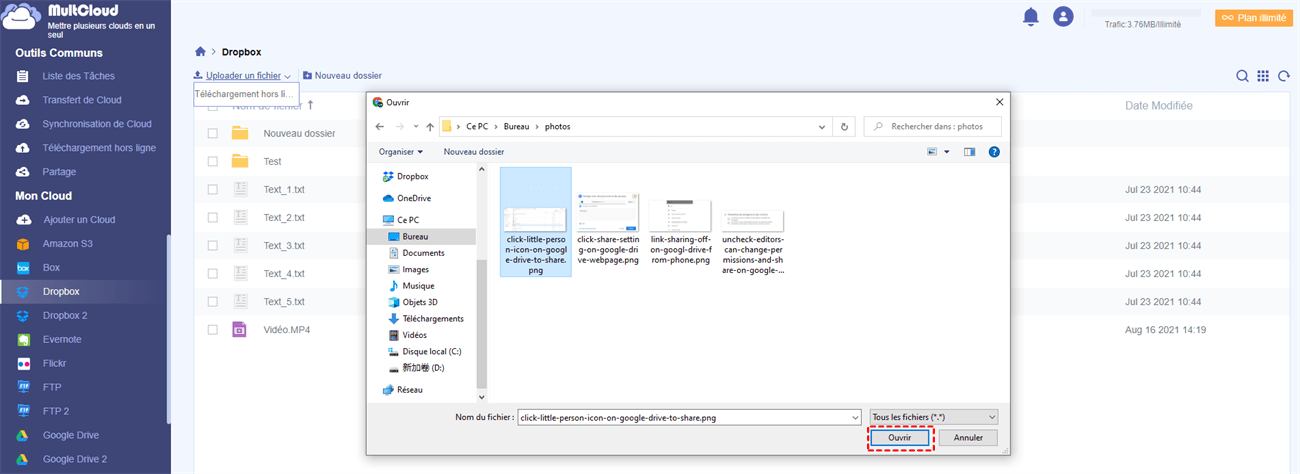Open Synchronisation de Cloud
Image resolution: width=1300 pixels, height=474 pixels.
[x=97, y=124]
